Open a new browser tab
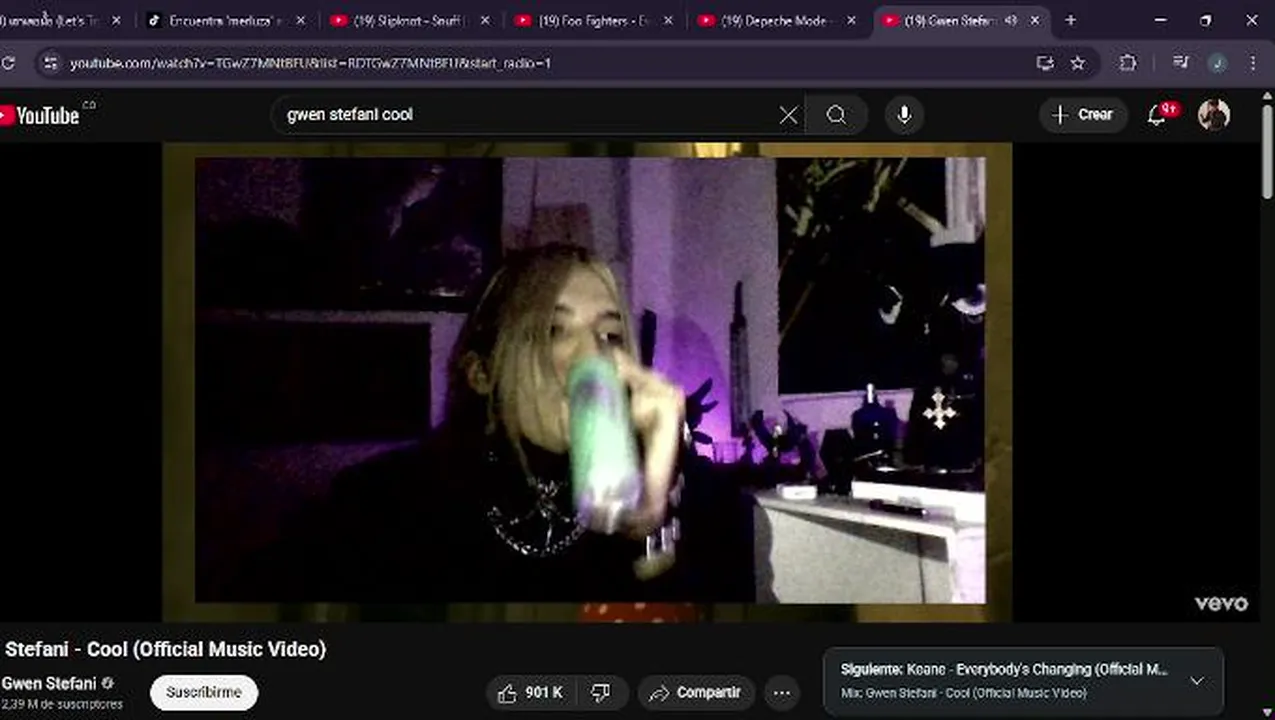Image resolution: width=1275 pixels, height=720 pixels. pos(1070,20)
